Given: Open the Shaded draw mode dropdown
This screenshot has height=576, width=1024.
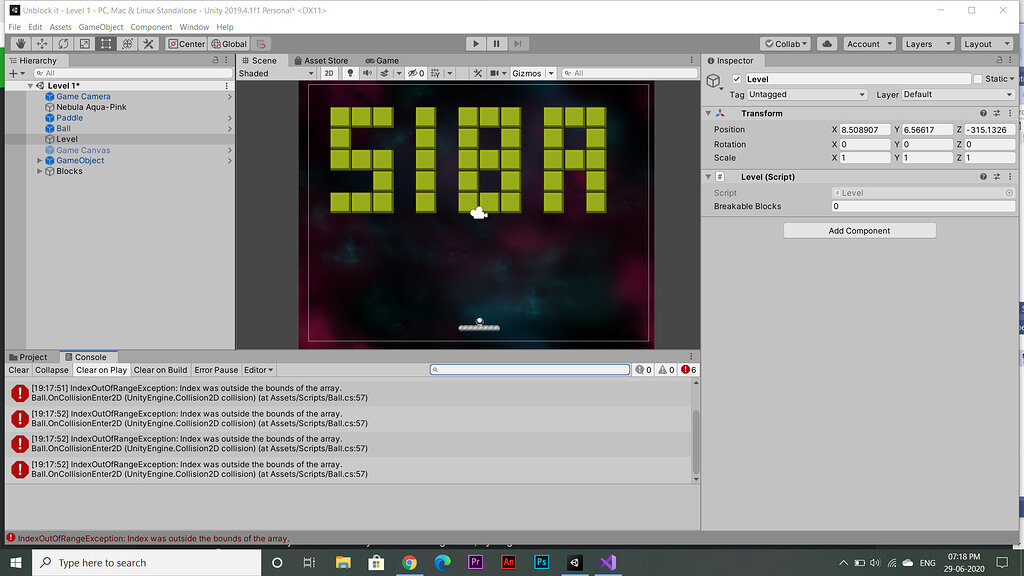Looking at the screenshot, I should [275, 72].
